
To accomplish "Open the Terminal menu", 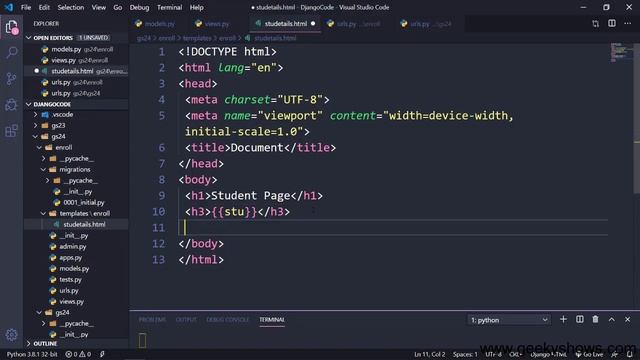I will pyautogui.click(x=169, y=7).
